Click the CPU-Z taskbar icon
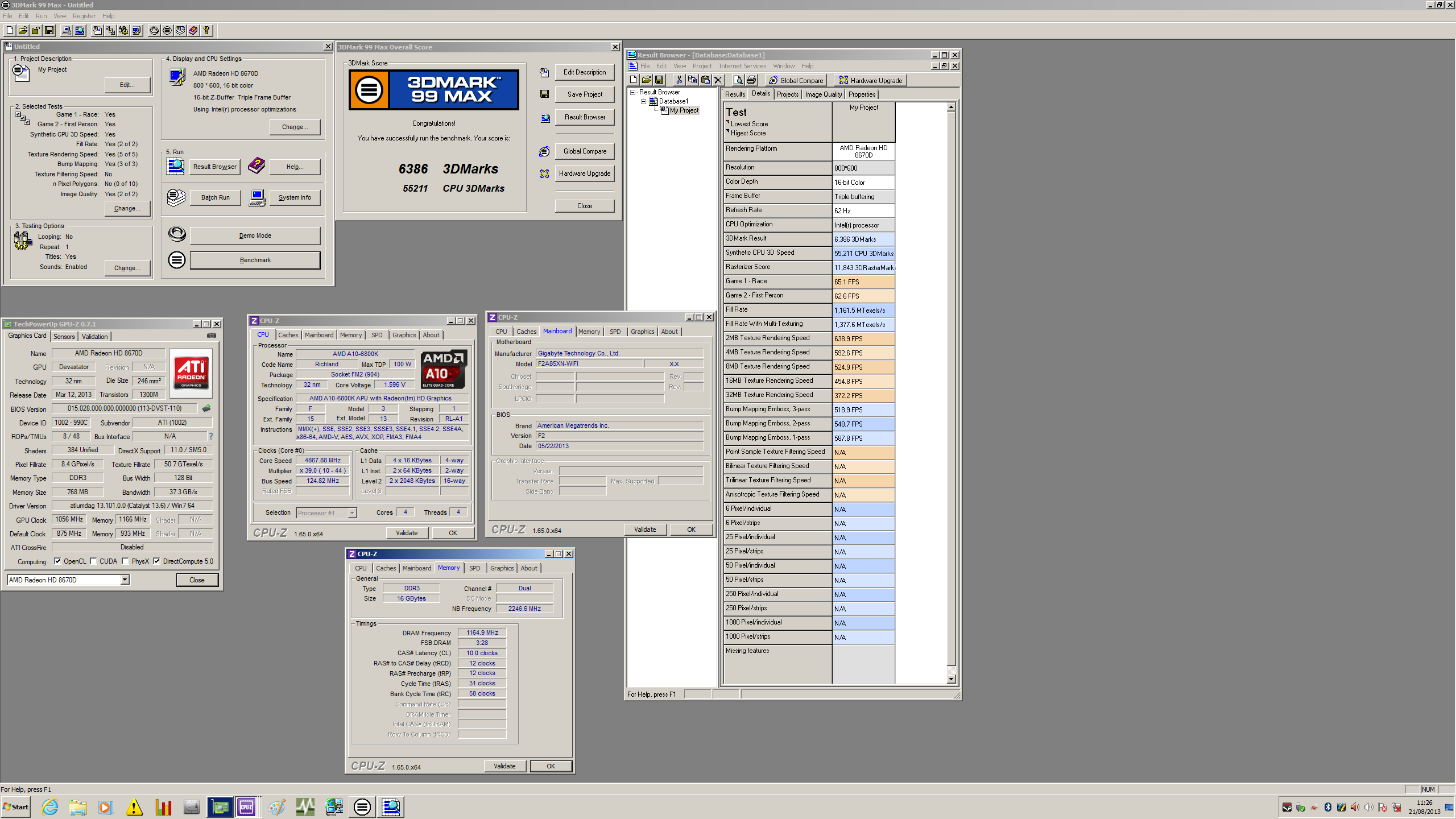The width and height of the screenshot is (1456, 819). point(246,807)
